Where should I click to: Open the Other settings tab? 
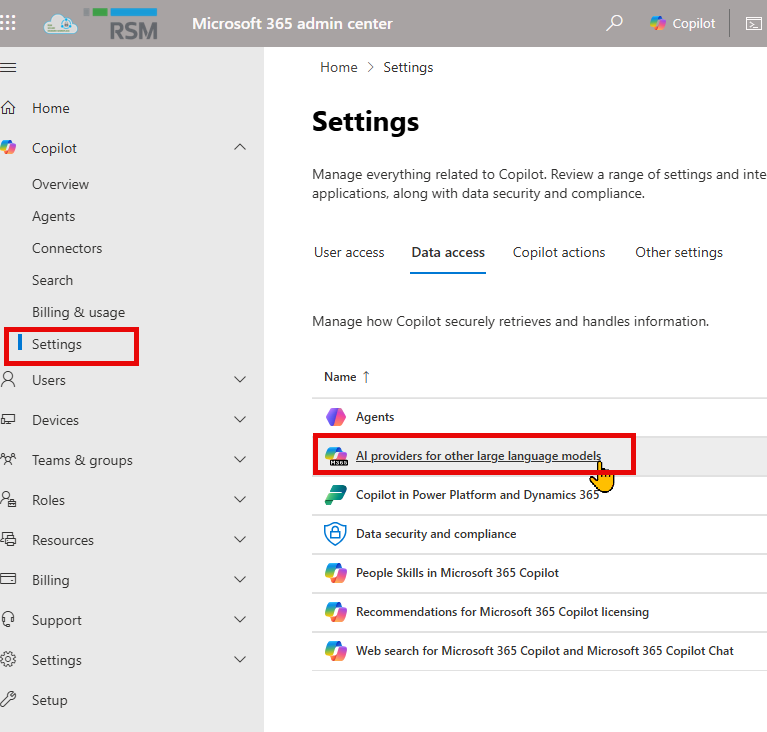click(x=678, y=252)
